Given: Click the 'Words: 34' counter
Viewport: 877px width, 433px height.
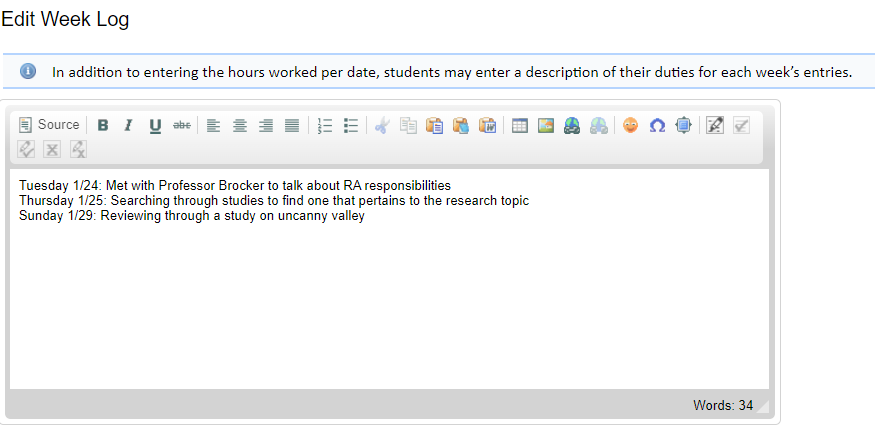Looking at the screenshot, I should (x=723, y=406).
